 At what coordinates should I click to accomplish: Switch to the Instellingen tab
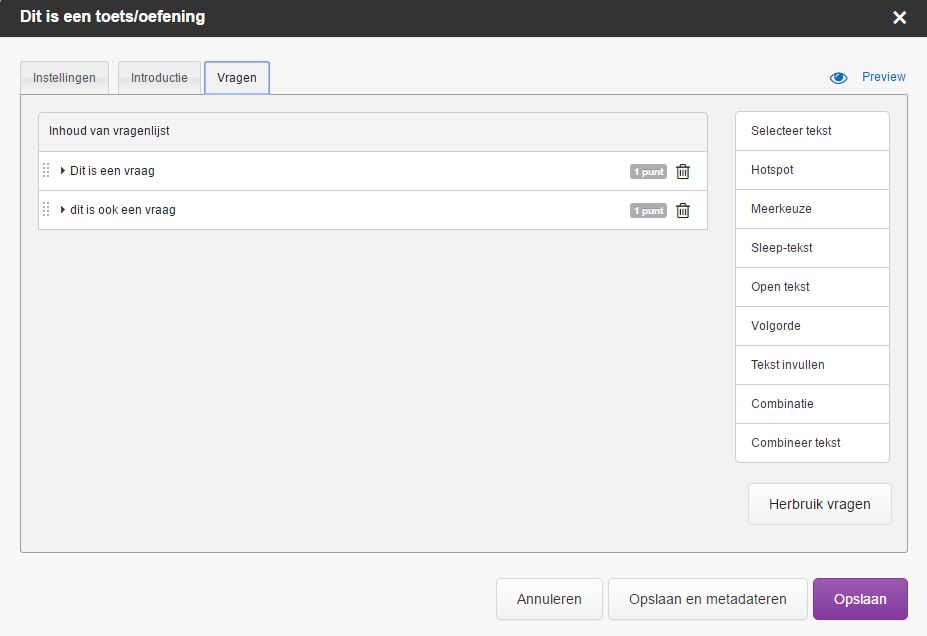(64, 77)
